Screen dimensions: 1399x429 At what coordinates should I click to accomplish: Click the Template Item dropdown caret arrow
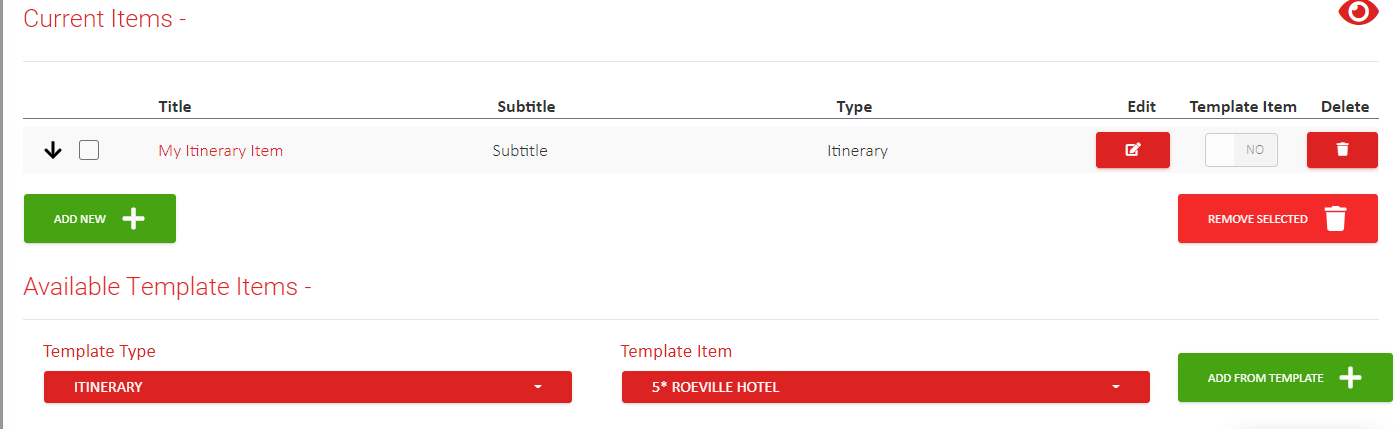coord(1116,387)
